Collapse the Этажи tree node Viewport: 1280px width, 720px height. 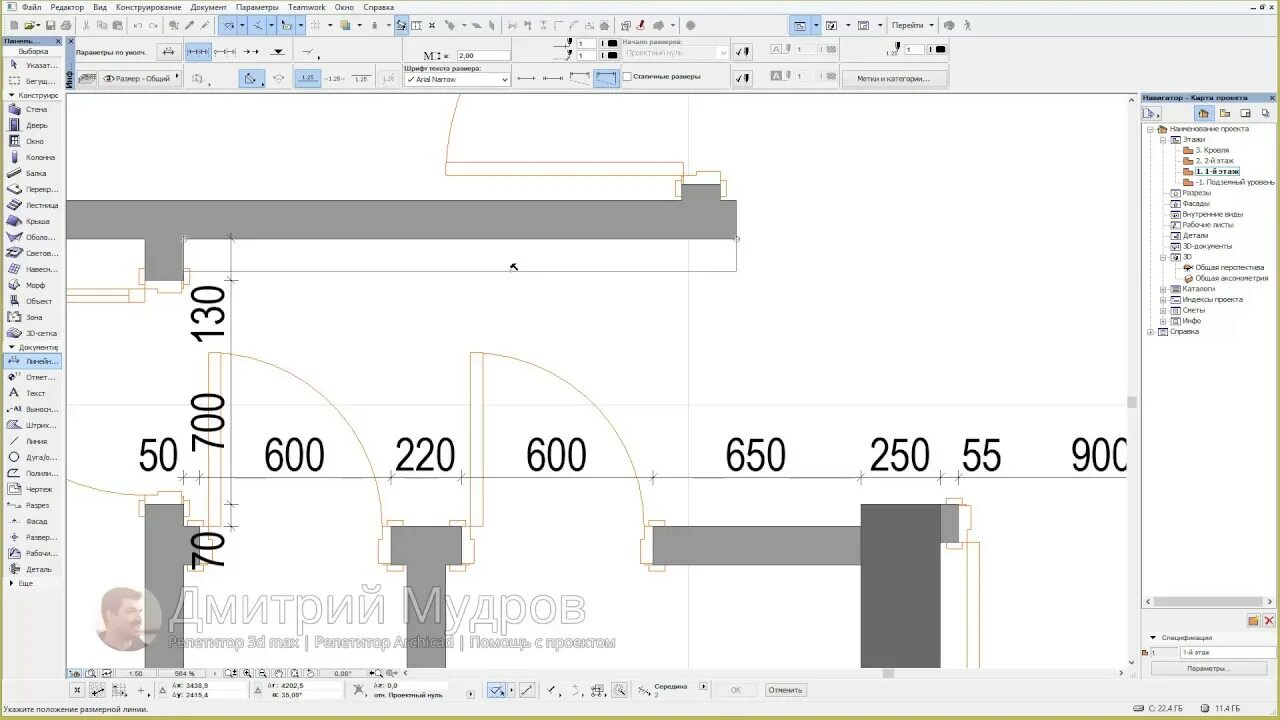(1163, 140)
